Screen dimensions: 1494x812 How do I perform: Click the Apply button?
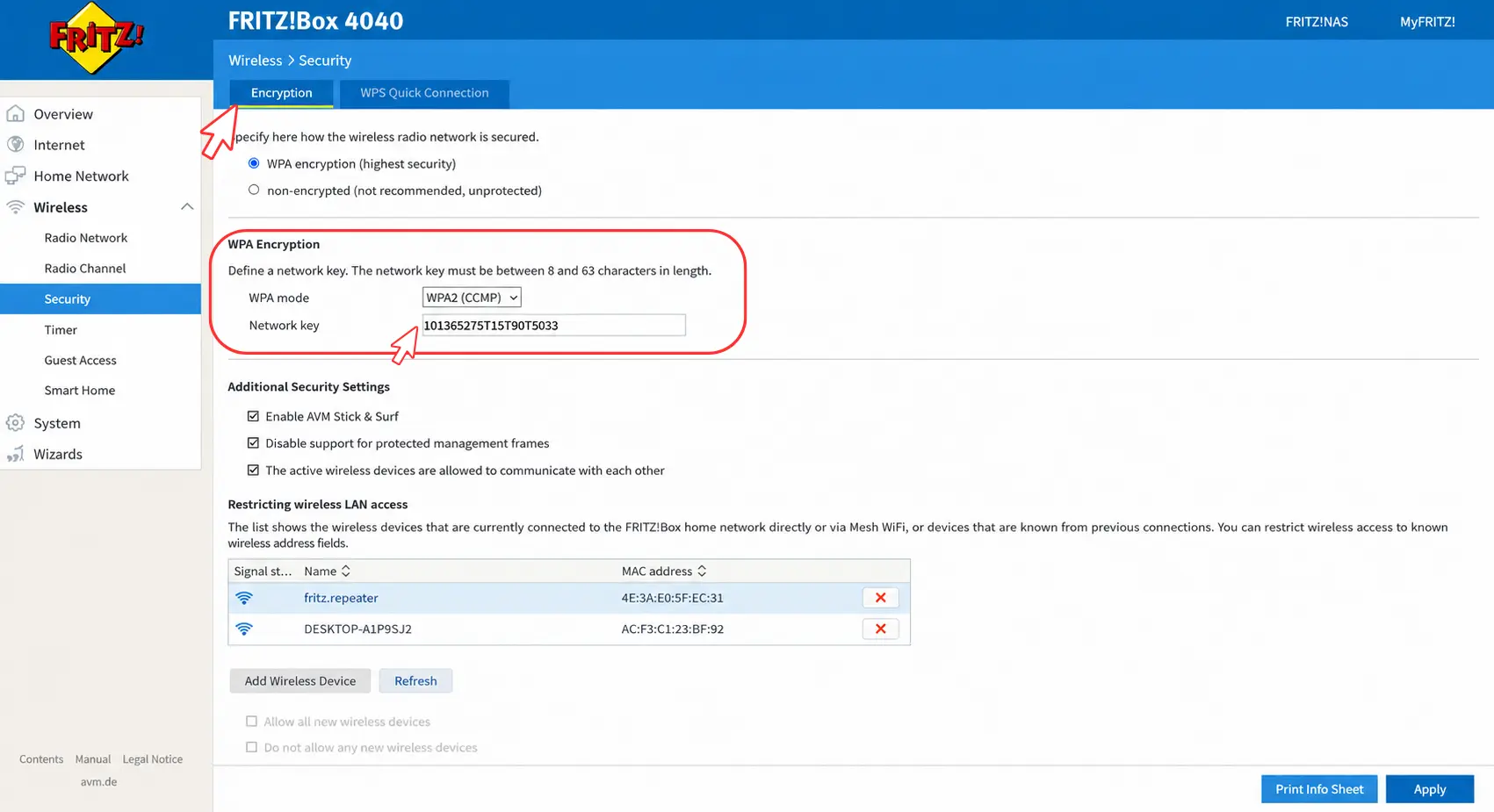(x=1429, y=789)
